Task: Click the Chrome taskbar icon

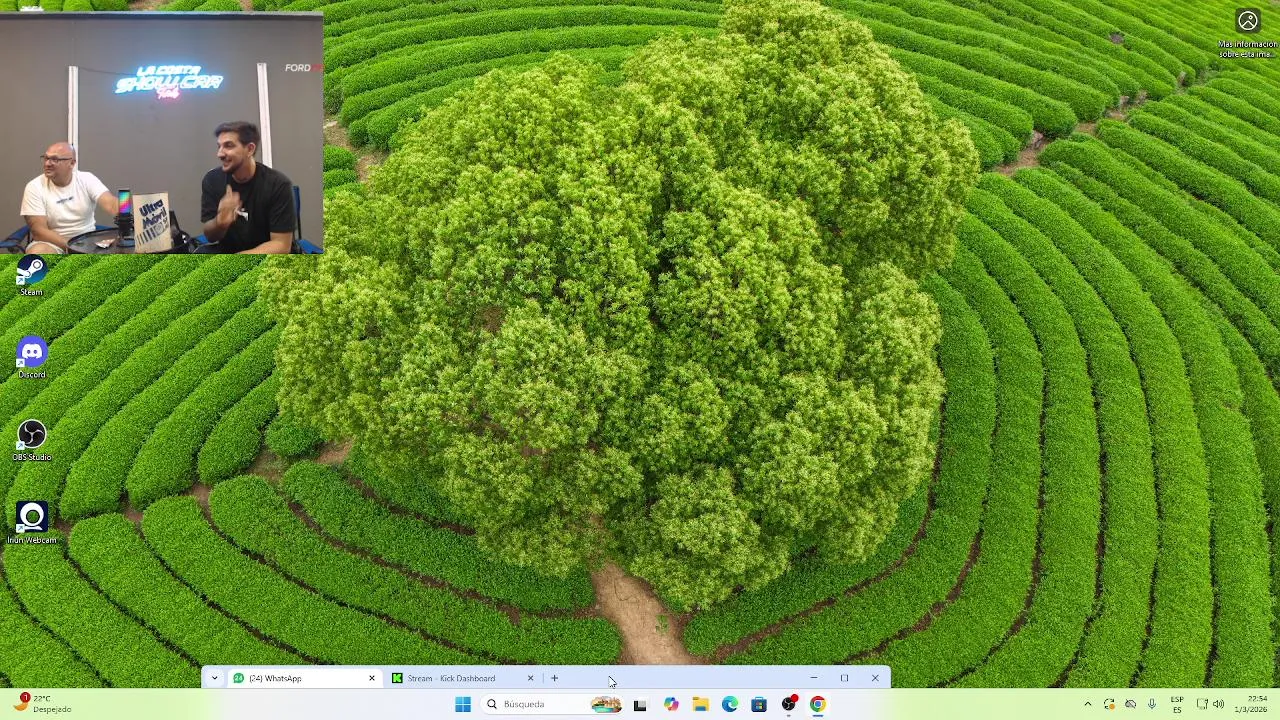Action: click(818, 704)
